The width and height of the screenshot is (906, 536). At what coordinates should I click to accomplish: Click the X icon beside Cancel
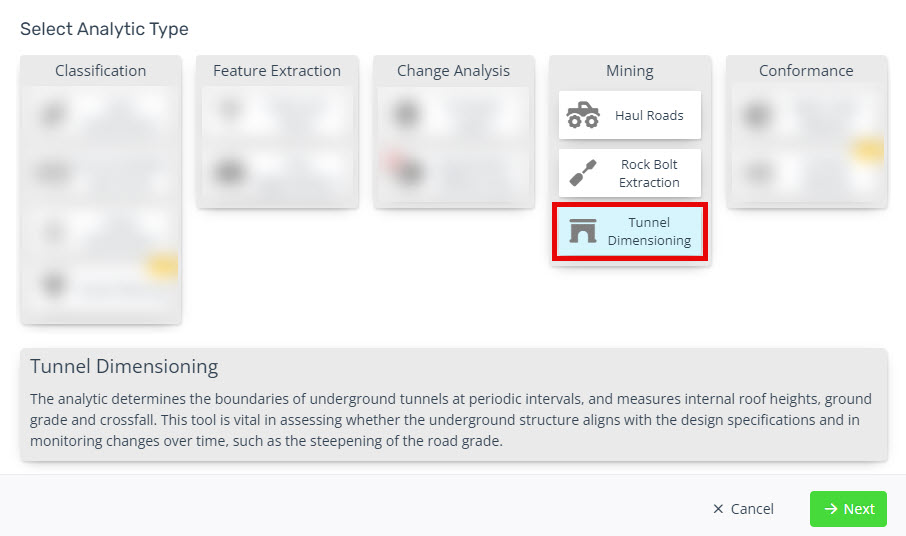pos(718,509)
